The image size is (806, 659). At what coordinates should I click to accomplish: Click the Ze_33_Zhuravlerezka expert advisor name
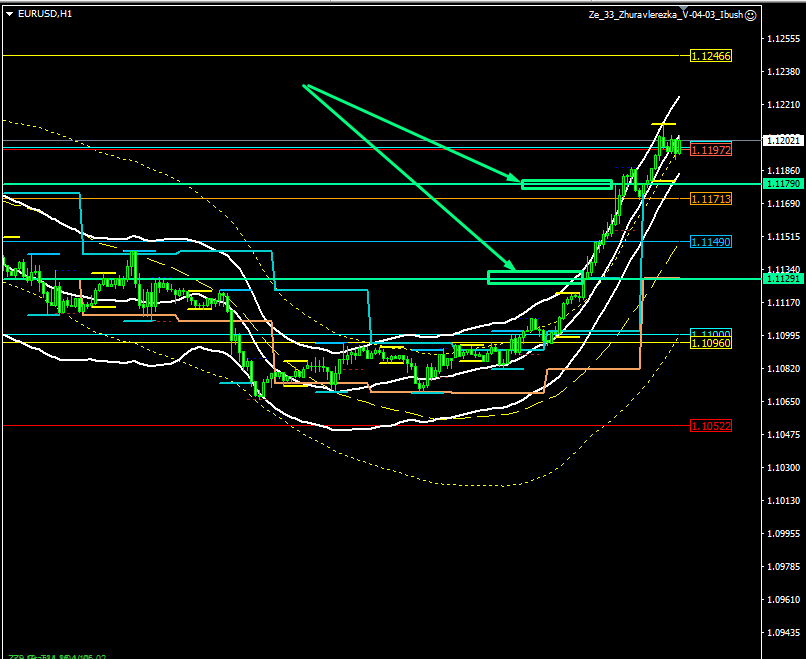pyautogui.click(x=666, y=15)
